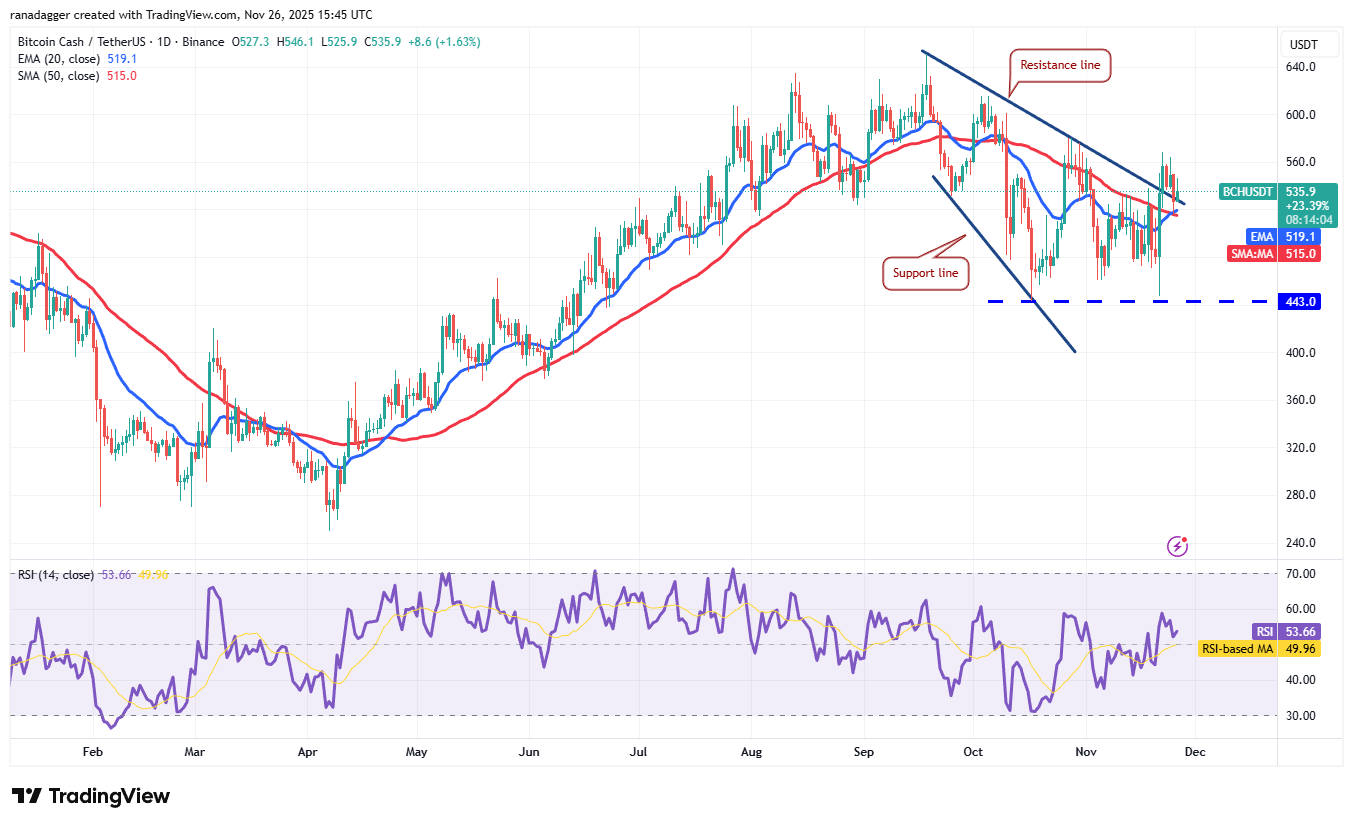Click the purple lightning bolt icon
Screen dimensions: 1353x826
click(1177, 546)
